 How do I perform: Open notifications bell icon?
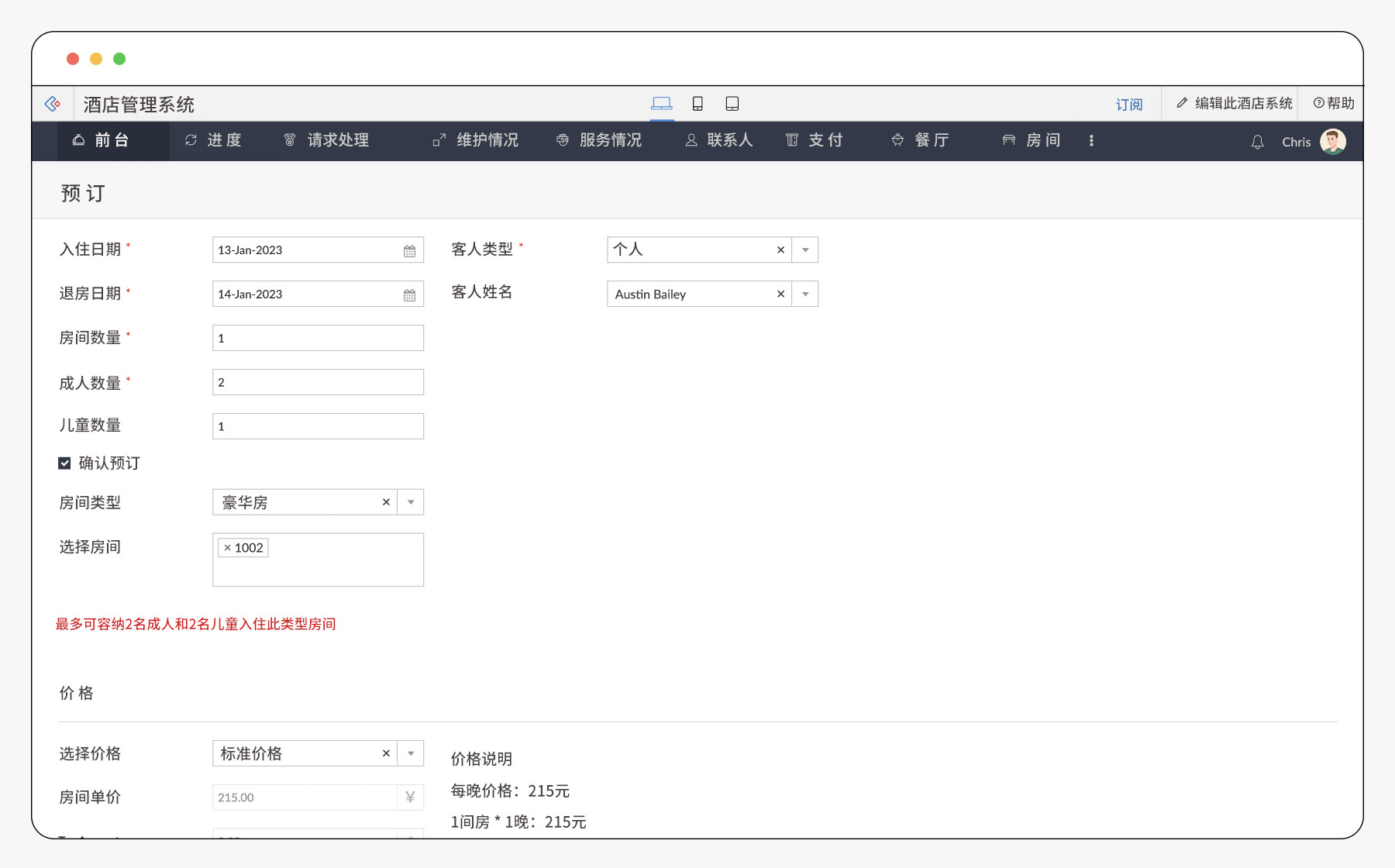click(1257, 142)
